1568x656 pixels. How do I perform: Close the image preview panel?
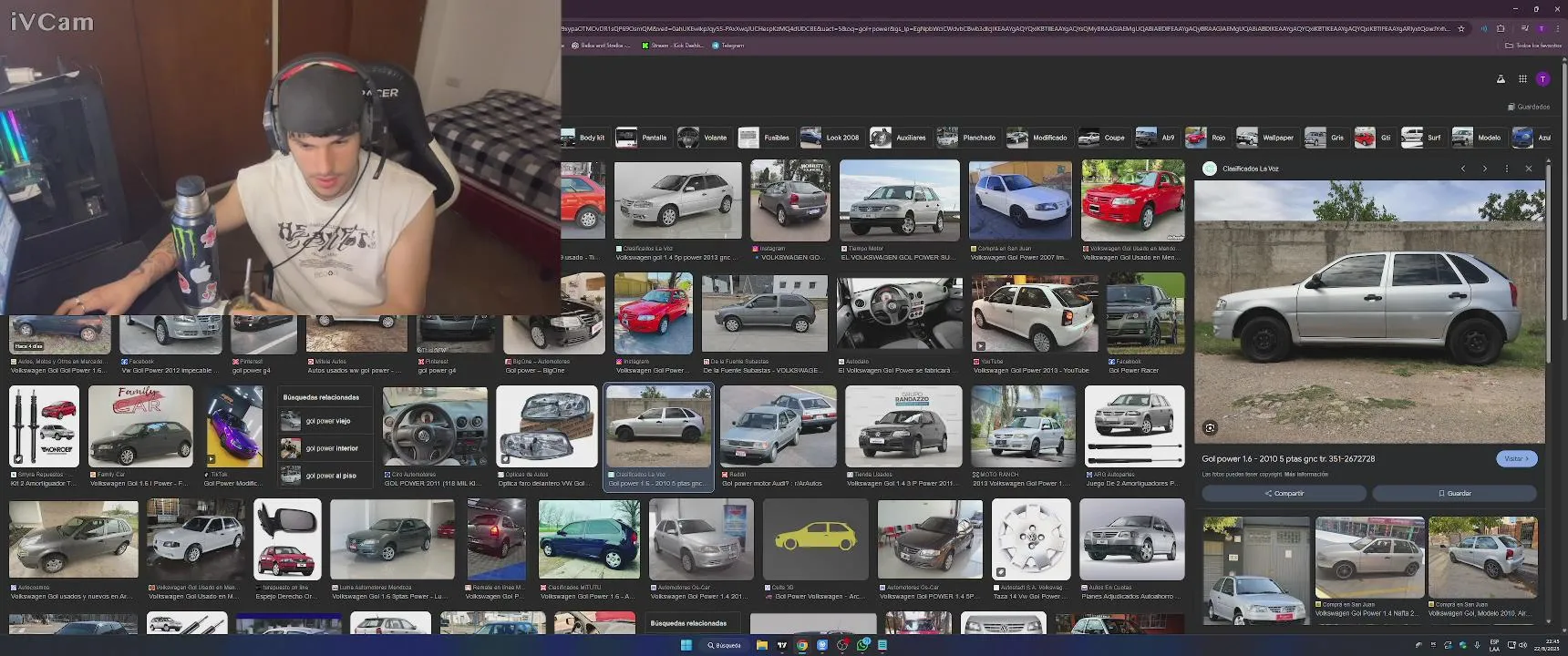coord(1529,169)
